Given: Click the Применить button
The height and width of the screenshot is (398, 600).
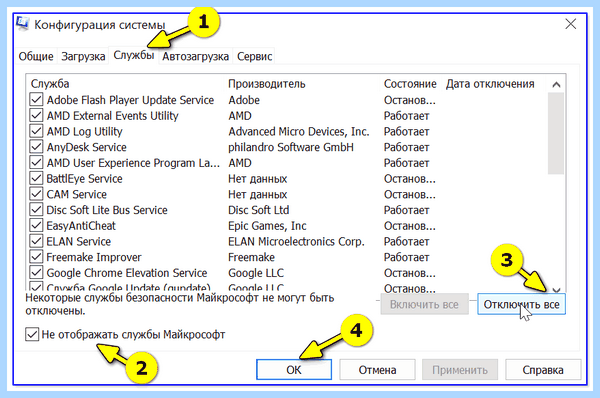Looking at the screenshot, I should (x=460, y=370).
